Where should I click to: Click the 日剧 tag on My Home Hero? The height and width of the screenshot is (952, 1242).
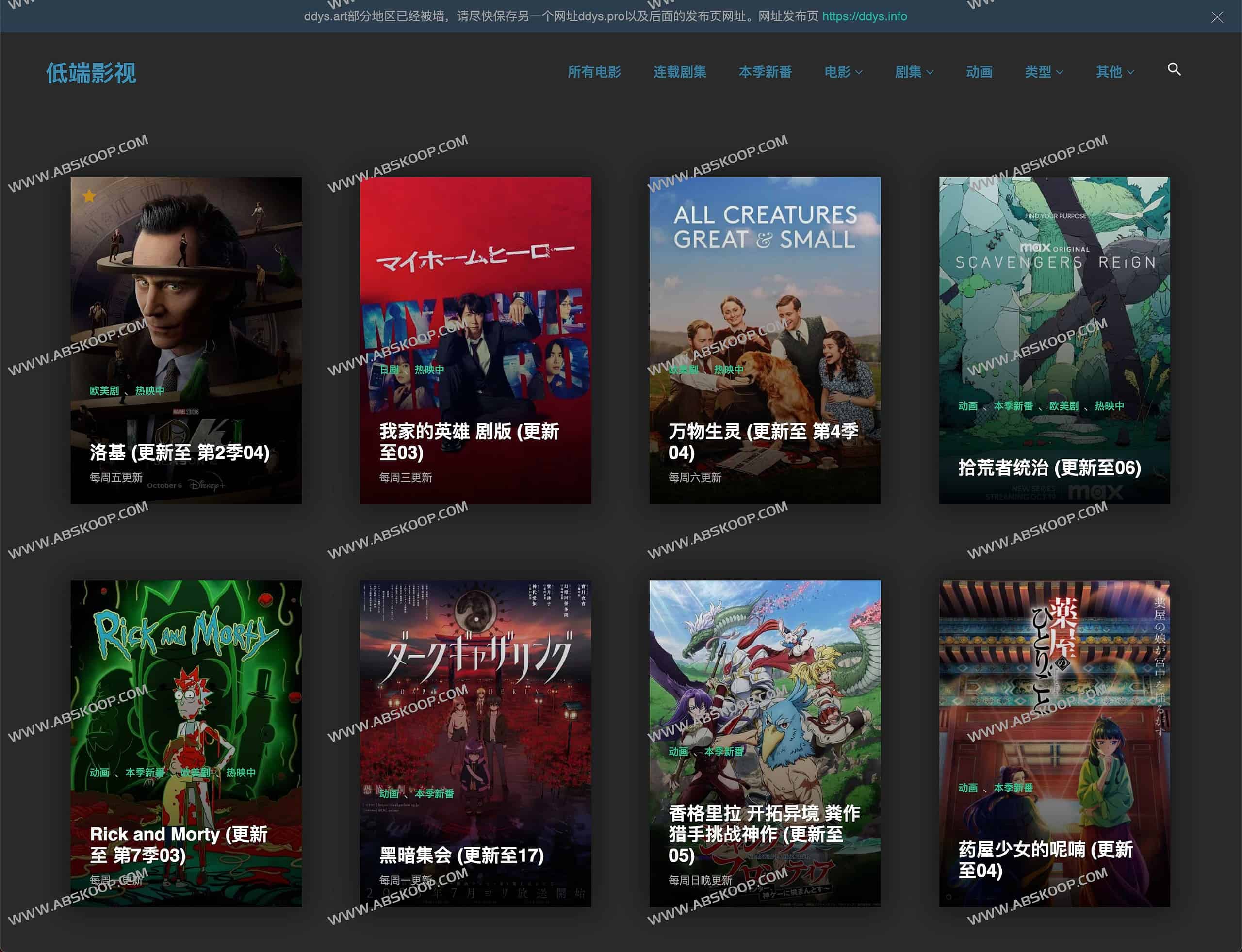[389, 370]
